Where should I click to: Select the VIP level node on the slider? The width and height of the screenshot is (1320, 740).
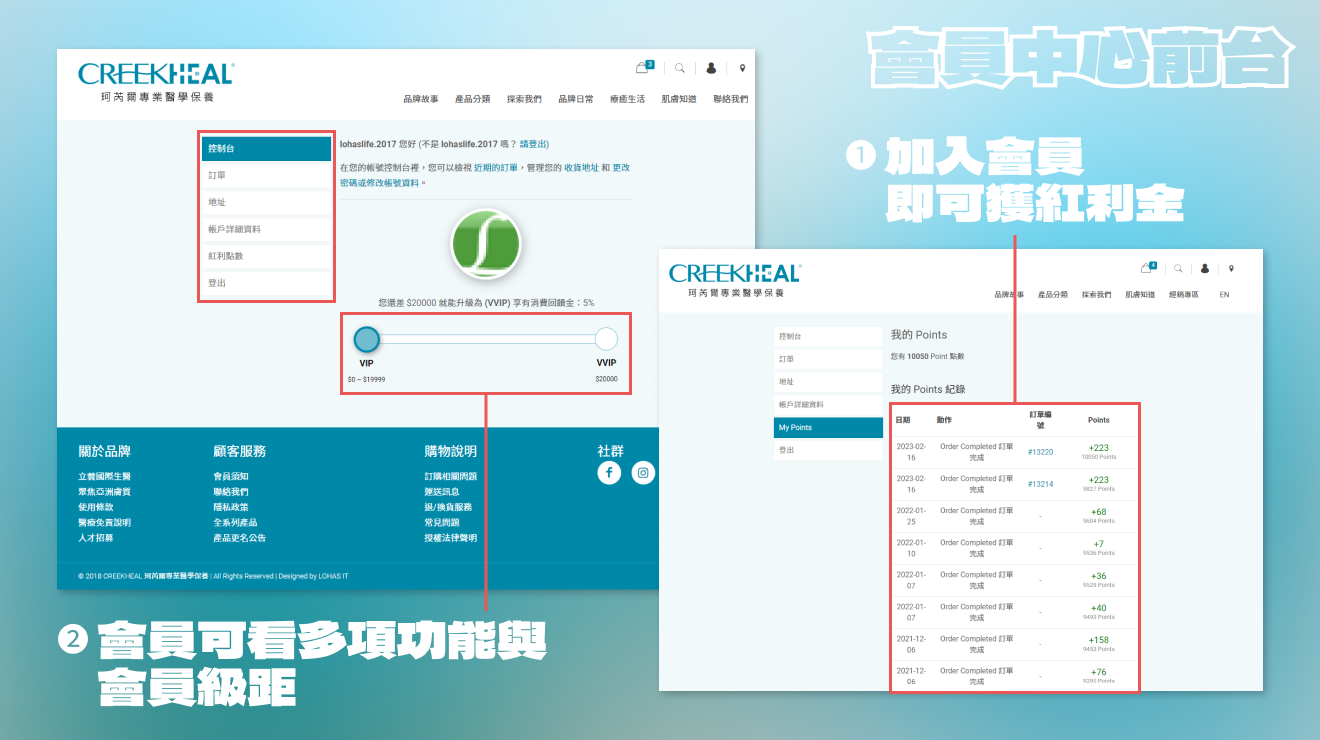pos(367,339)
